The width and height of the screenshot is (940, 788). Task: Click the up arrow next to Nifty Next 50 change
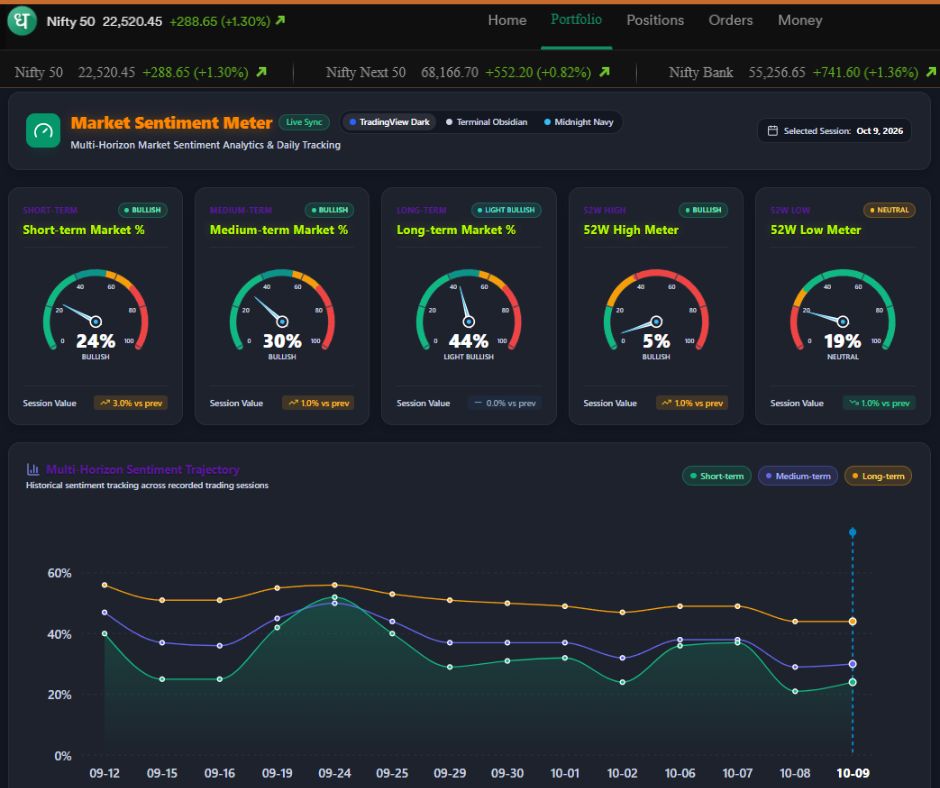click(x=604, y=72)
